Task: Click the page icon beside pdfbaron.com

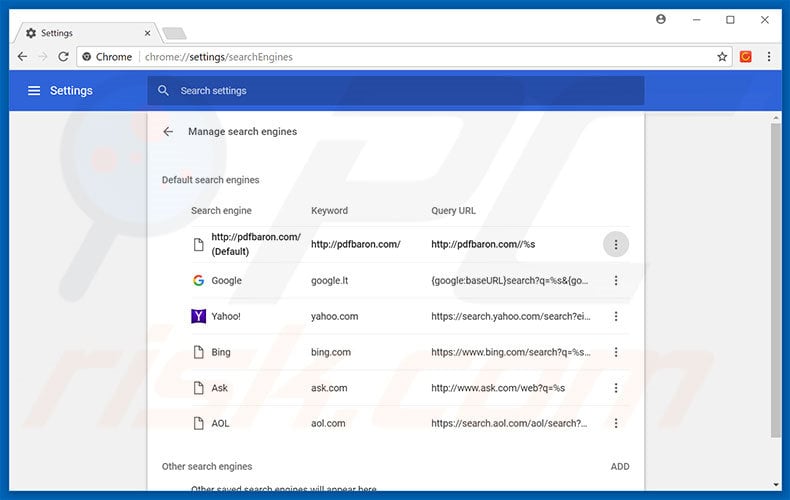Action: [x=199, y=244]
